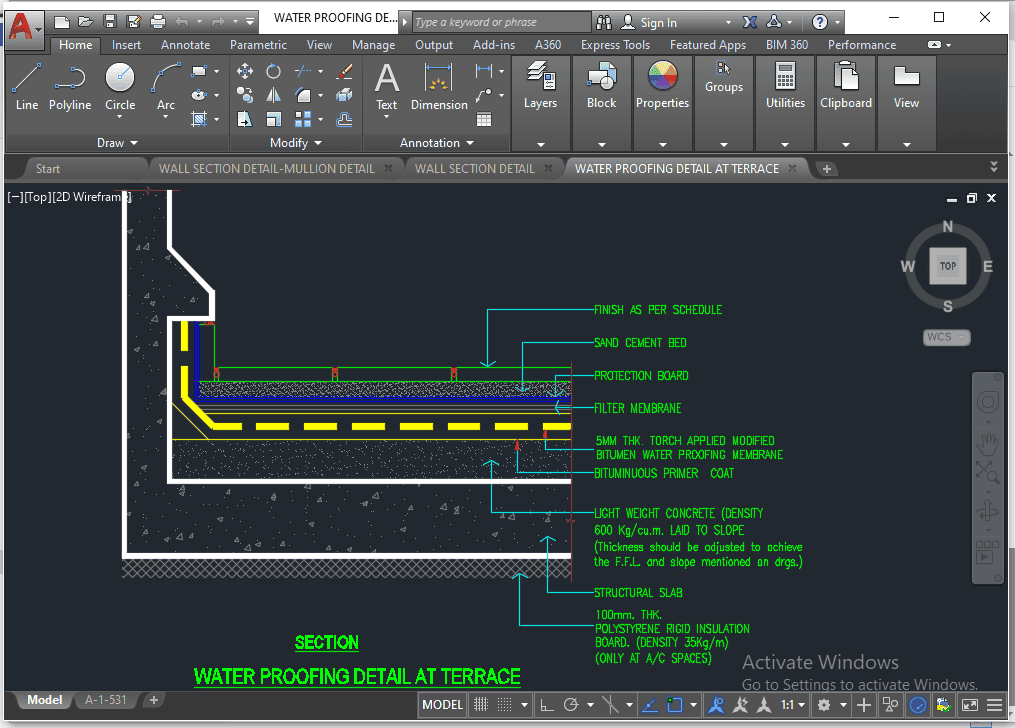
Task: Choose the Rotate tool icon
Action: pyautogui.click(x=273, y=71)
